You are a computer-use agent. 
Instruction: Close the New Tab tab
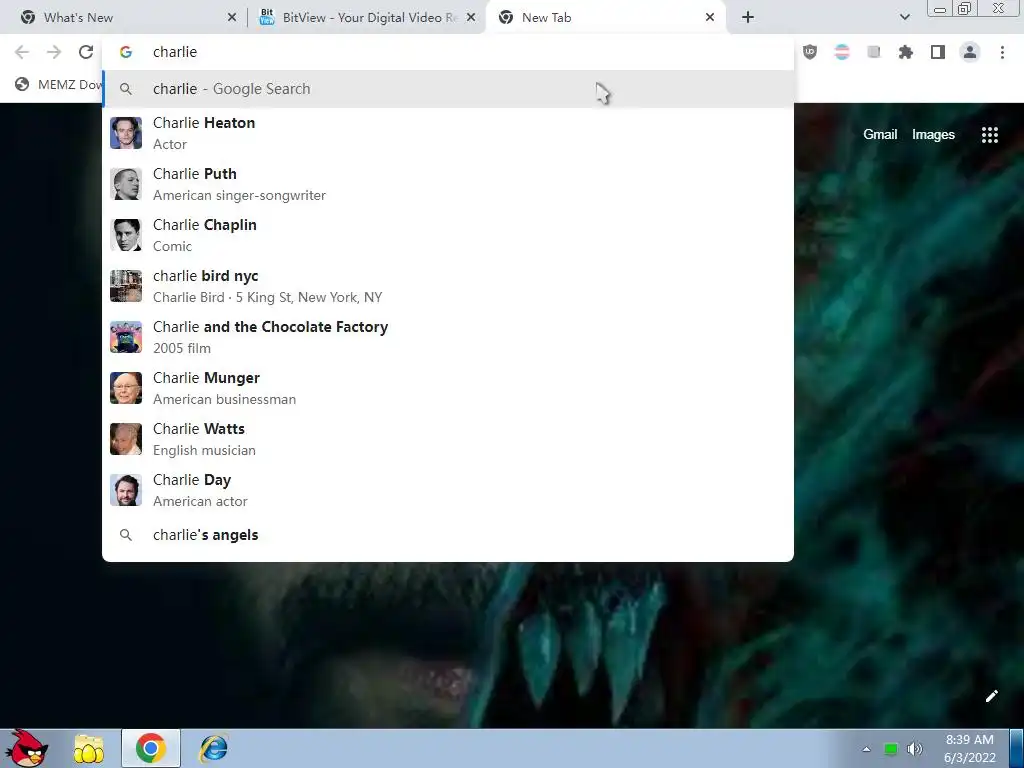tap(710, 18)
